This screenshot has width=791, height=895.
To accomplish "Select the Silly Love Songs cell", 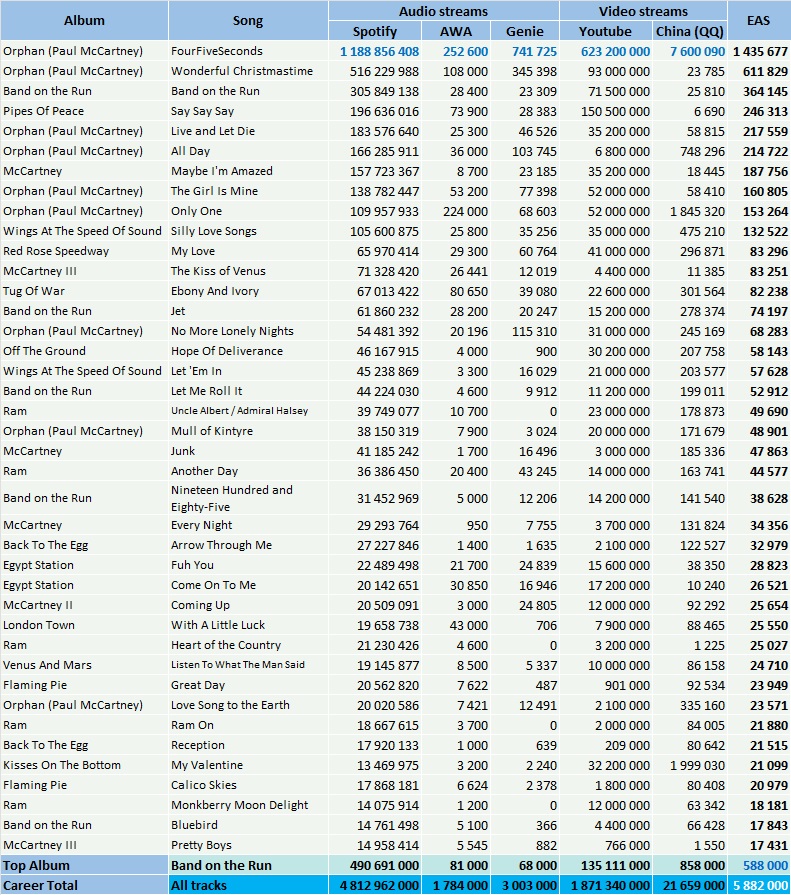I will (248, 231).
